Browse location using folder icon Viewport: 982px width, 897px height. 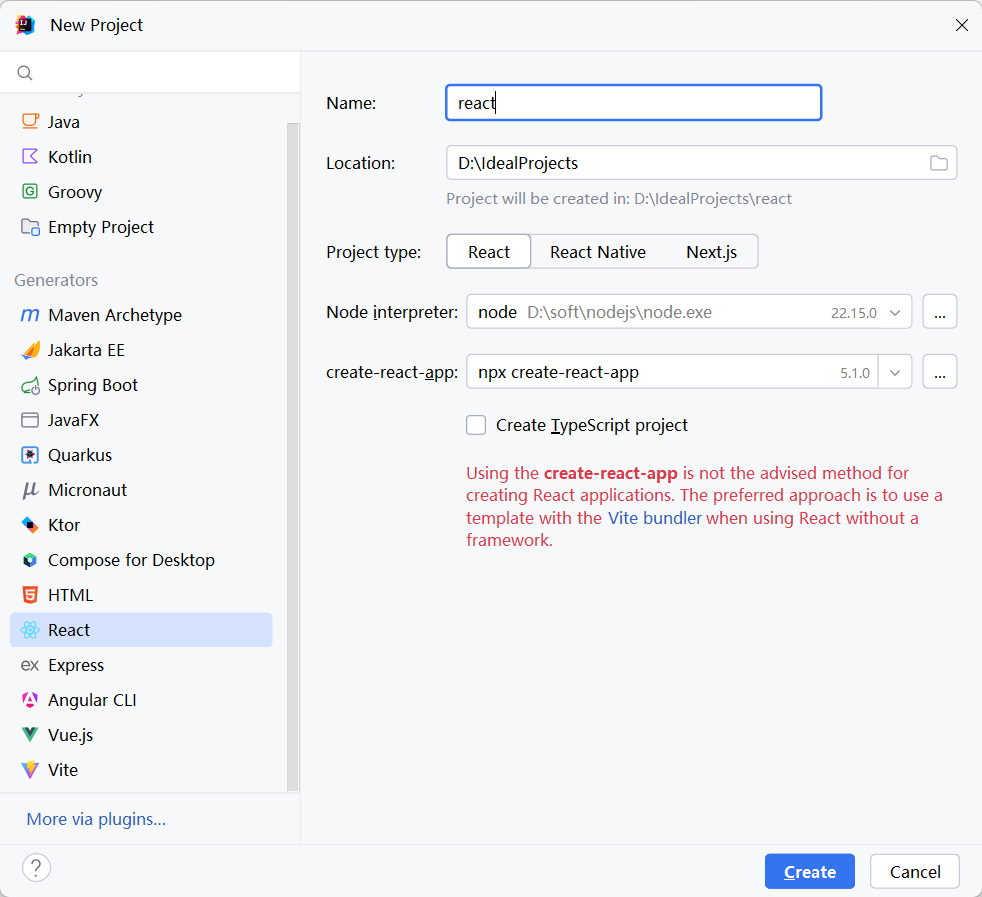point(938,163)
